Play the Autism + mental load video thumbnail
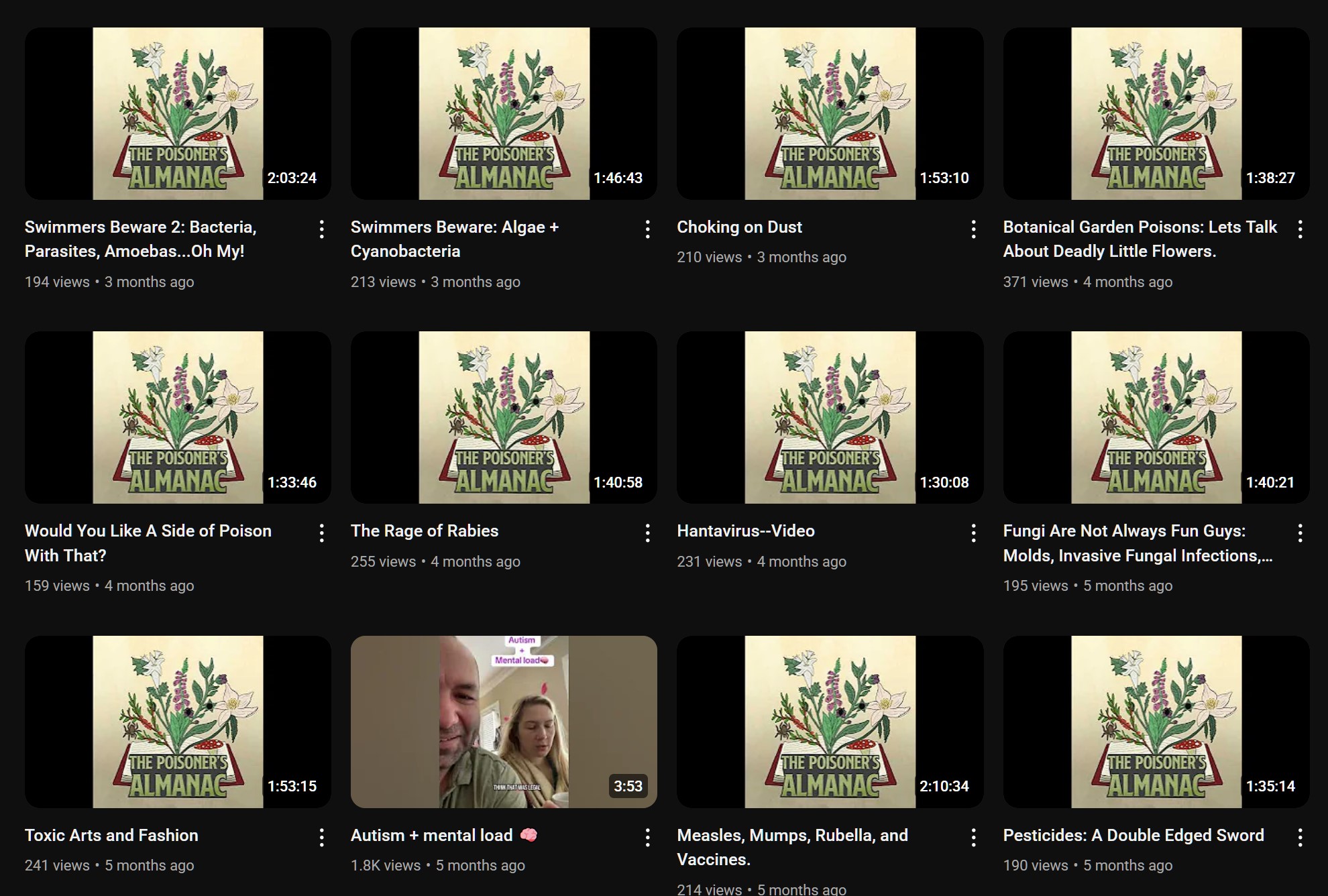Image resolution: width=1328 pixels, height=896 pixels. (504, 722)
